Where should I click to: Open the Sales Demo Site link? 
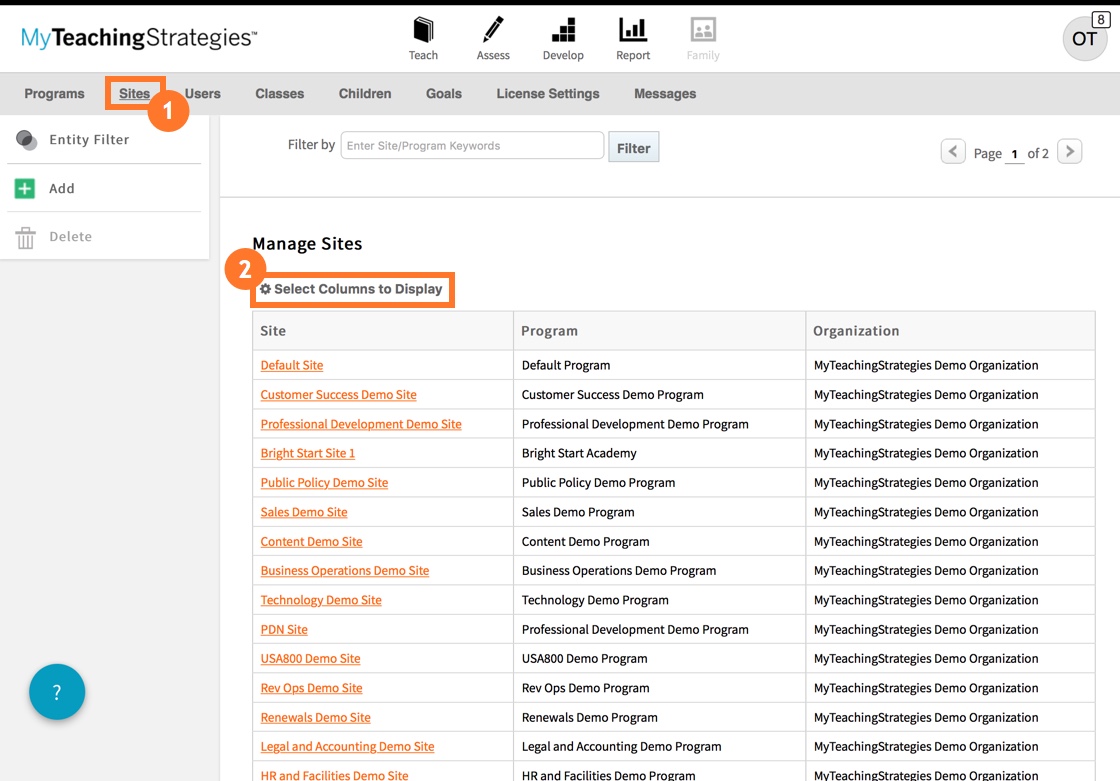(x=303, y=512)
